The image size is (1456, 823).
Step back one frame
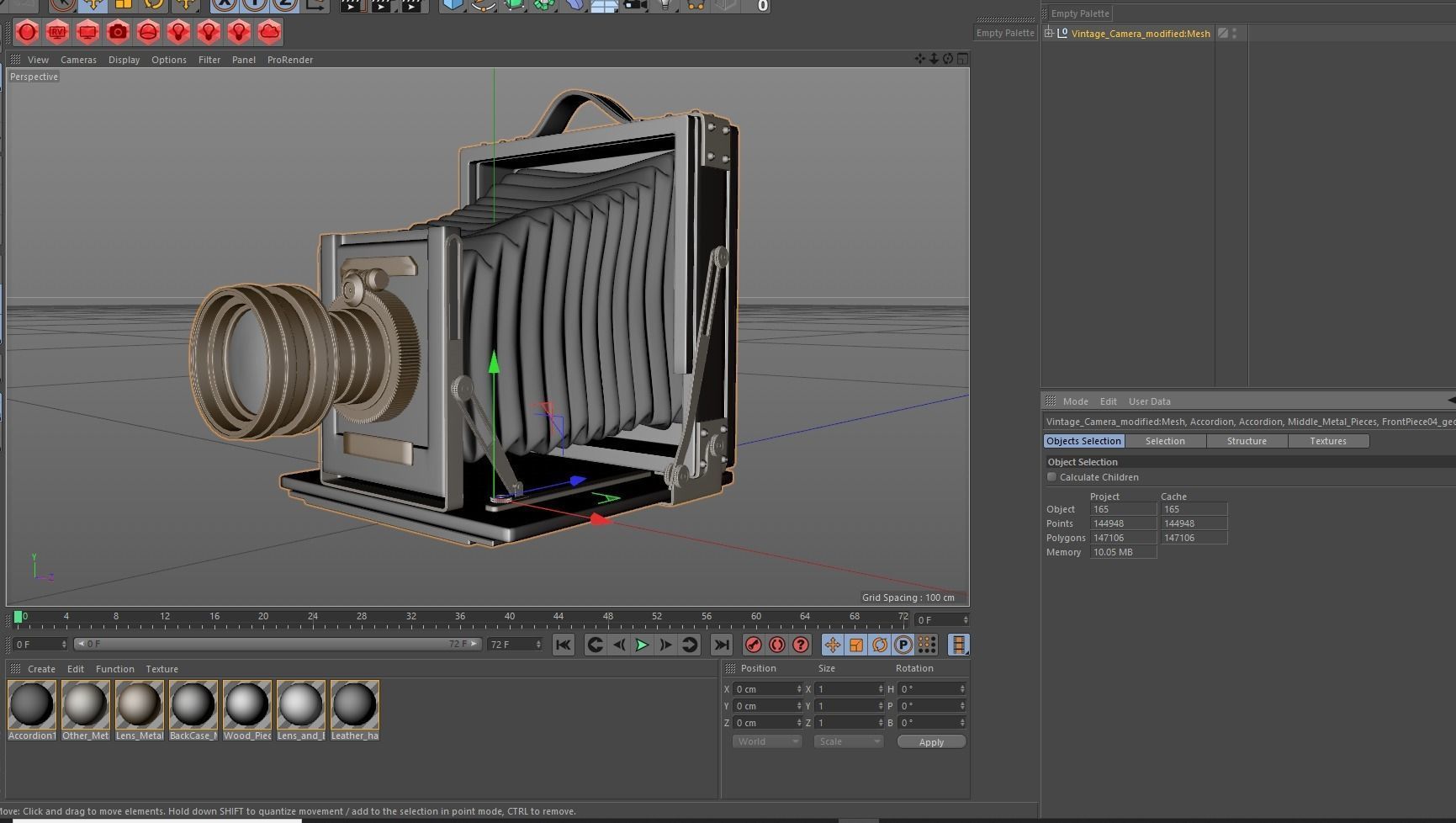pyautogui.click(x=618, y=645)
